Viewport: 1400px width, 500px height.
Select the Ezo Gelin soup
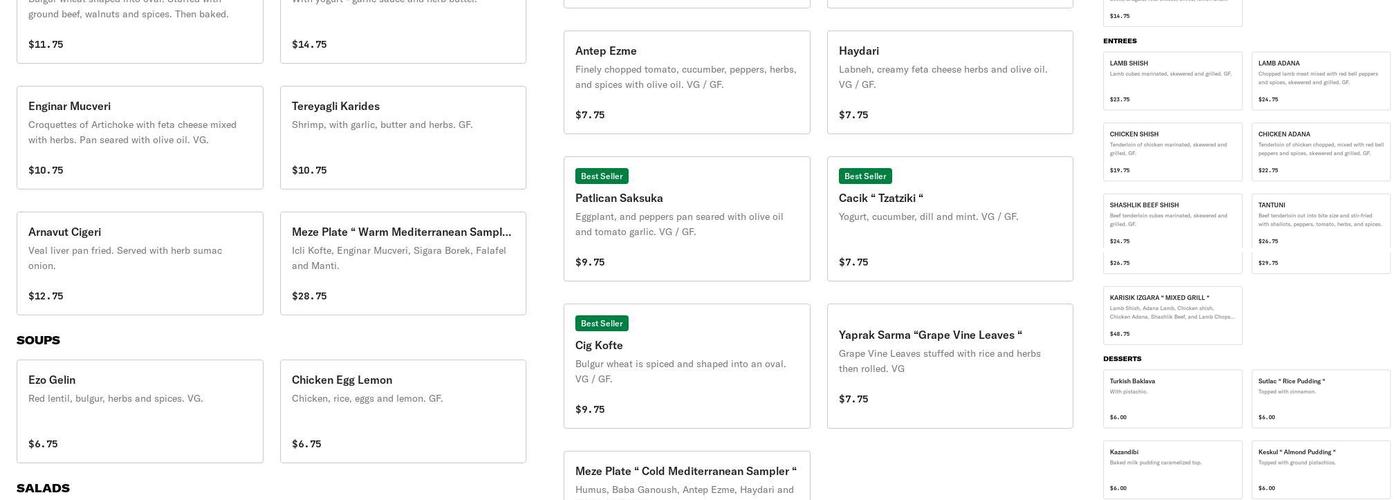[x=140, y=411]
